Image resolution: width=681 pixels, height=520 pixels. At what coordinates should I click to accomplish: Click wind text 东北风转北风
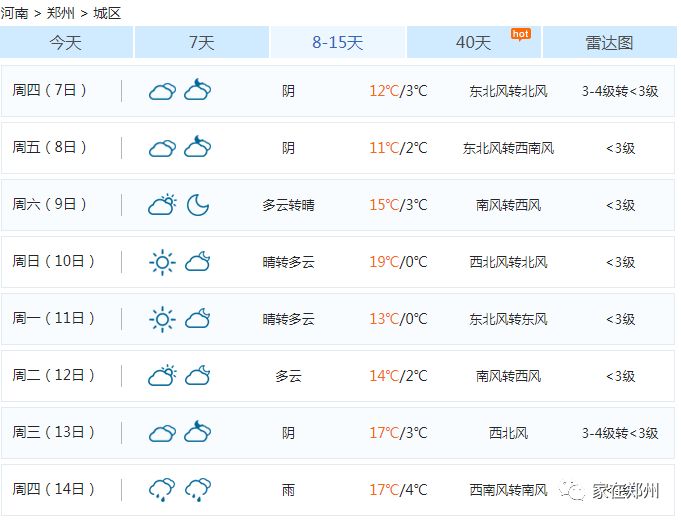click(x=508, y=91)
